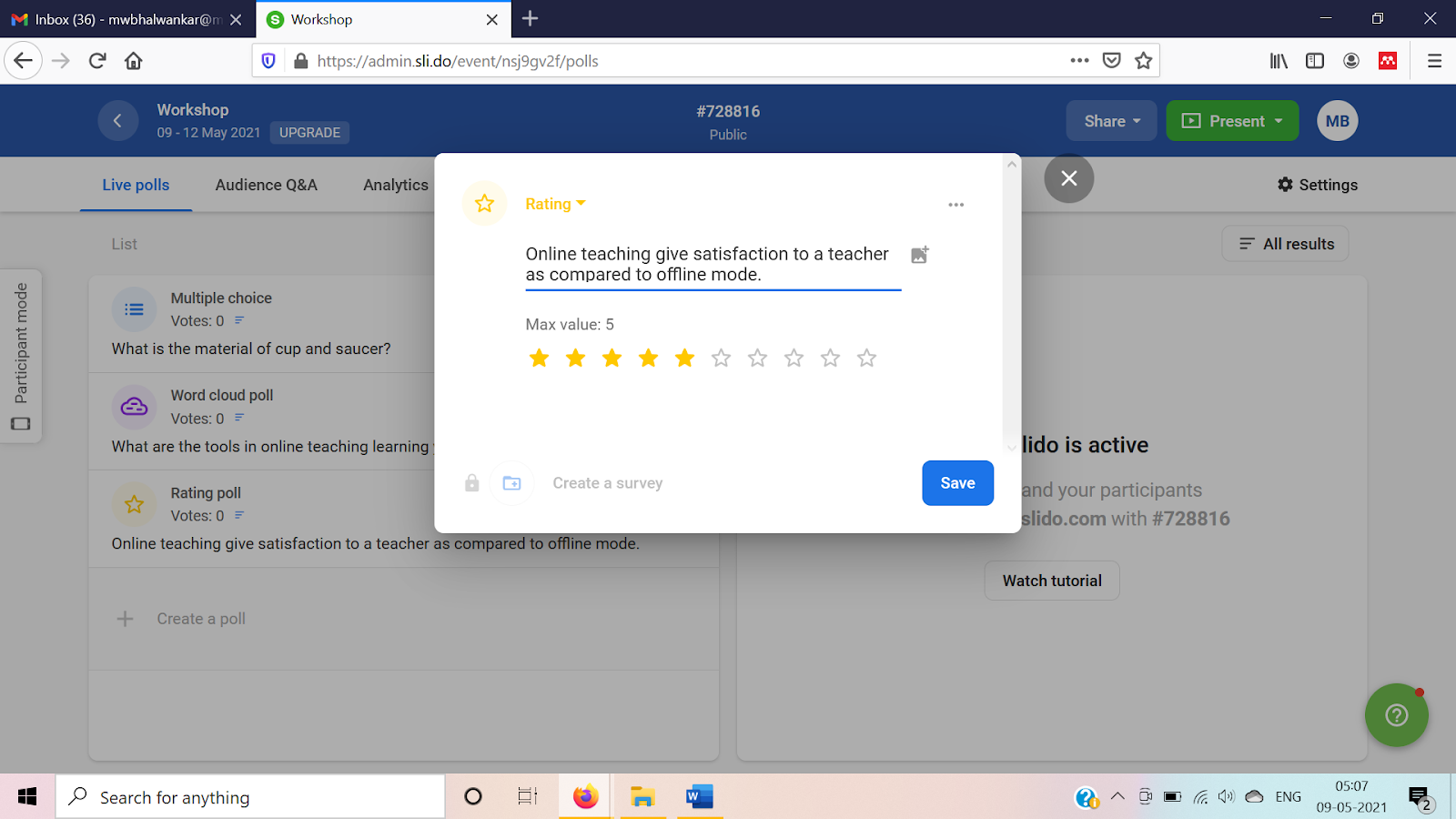Show the Firefox sidebars
Screen dimensions: 1456x819
pos(1315,61)
